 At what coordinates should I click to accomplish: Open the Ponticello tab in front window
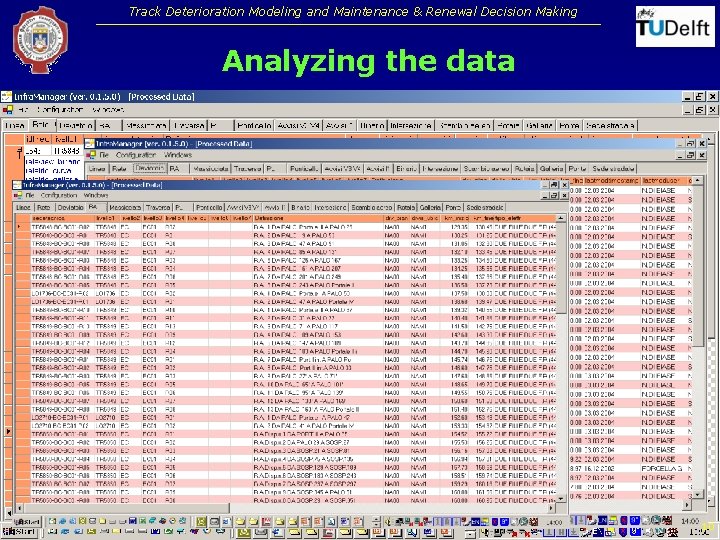(x=209, y=208)
